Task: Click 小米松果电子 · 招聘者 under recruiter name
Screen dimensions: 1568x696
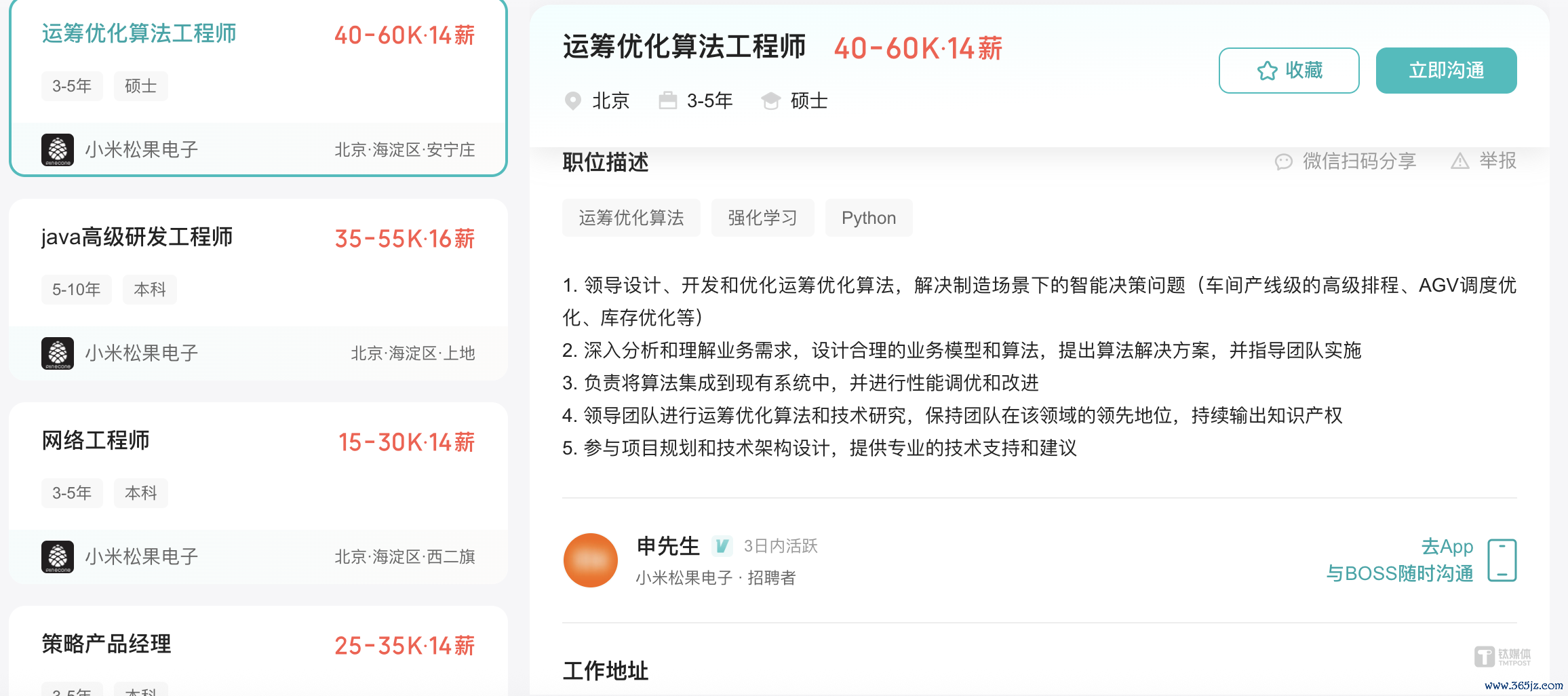Action: tap(716, 578)
